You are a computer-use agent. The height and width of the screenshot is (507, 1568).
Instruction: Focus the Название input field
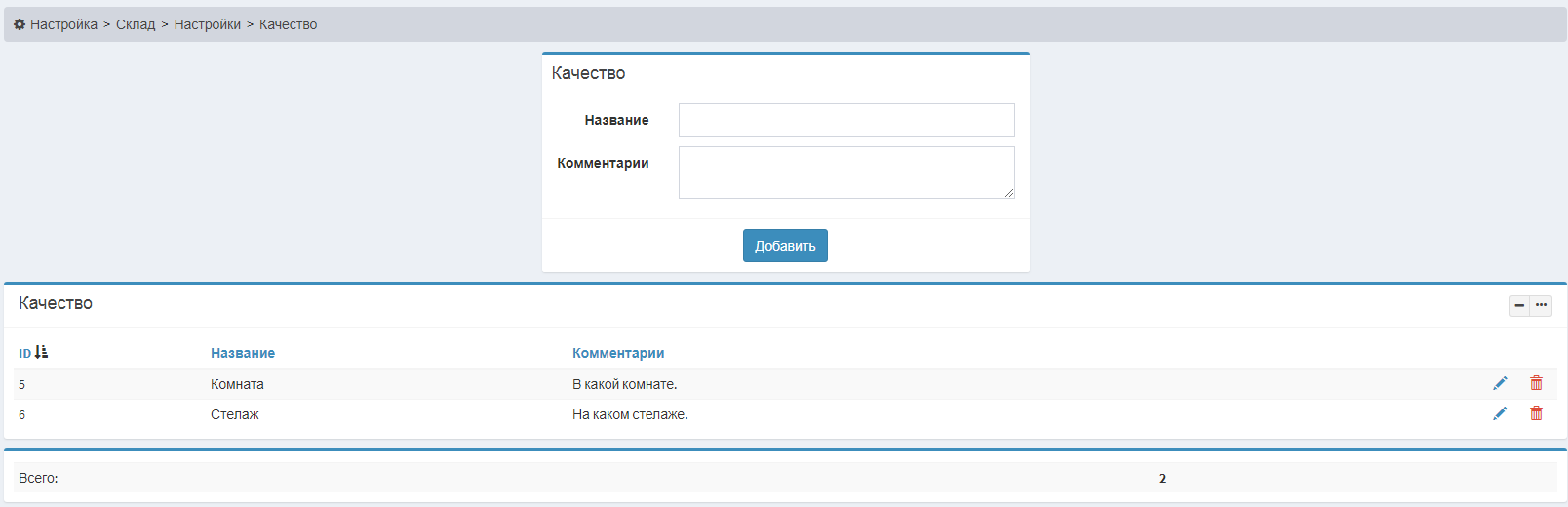[846, 120]
